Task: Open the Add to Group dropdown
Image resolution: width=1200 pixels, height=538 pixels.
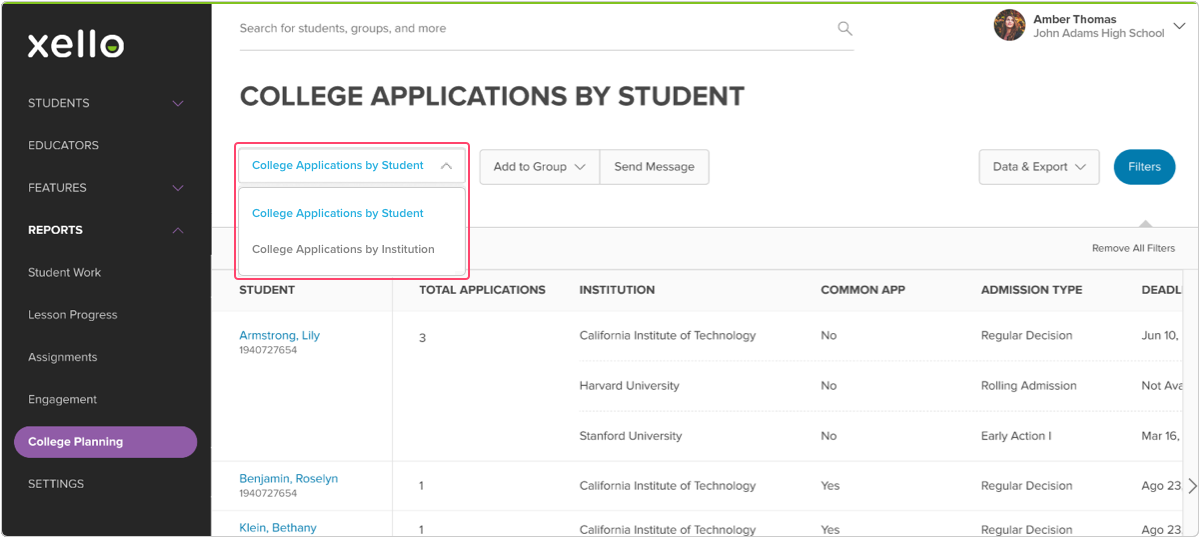Action: pyautogui.click(x=540, y=167)
